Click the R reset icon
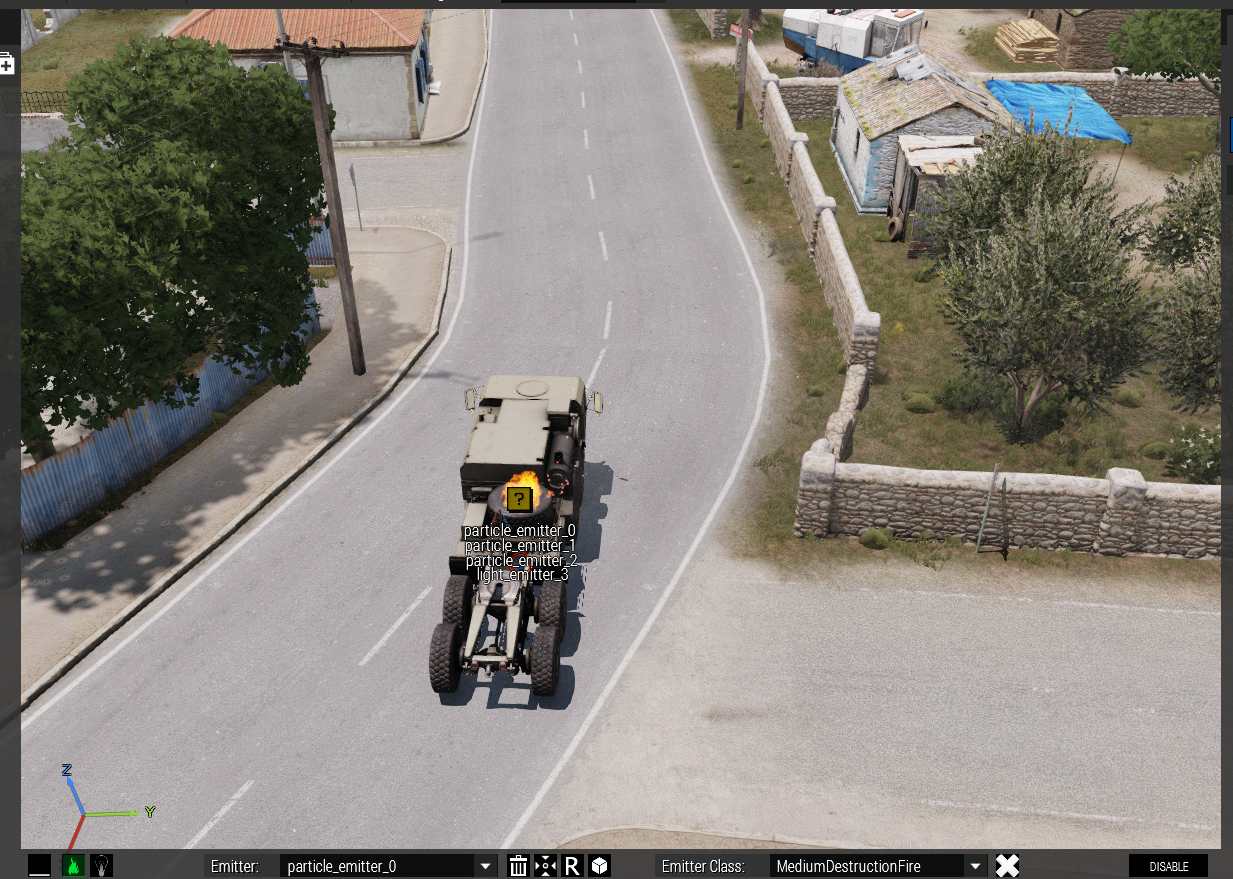1233x879 pixels. (572, 866)
